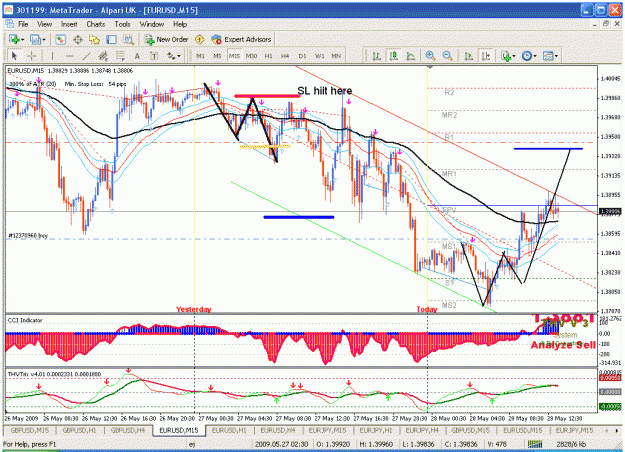Switch to EURJPY,H1 chart tab

[376, 430]
